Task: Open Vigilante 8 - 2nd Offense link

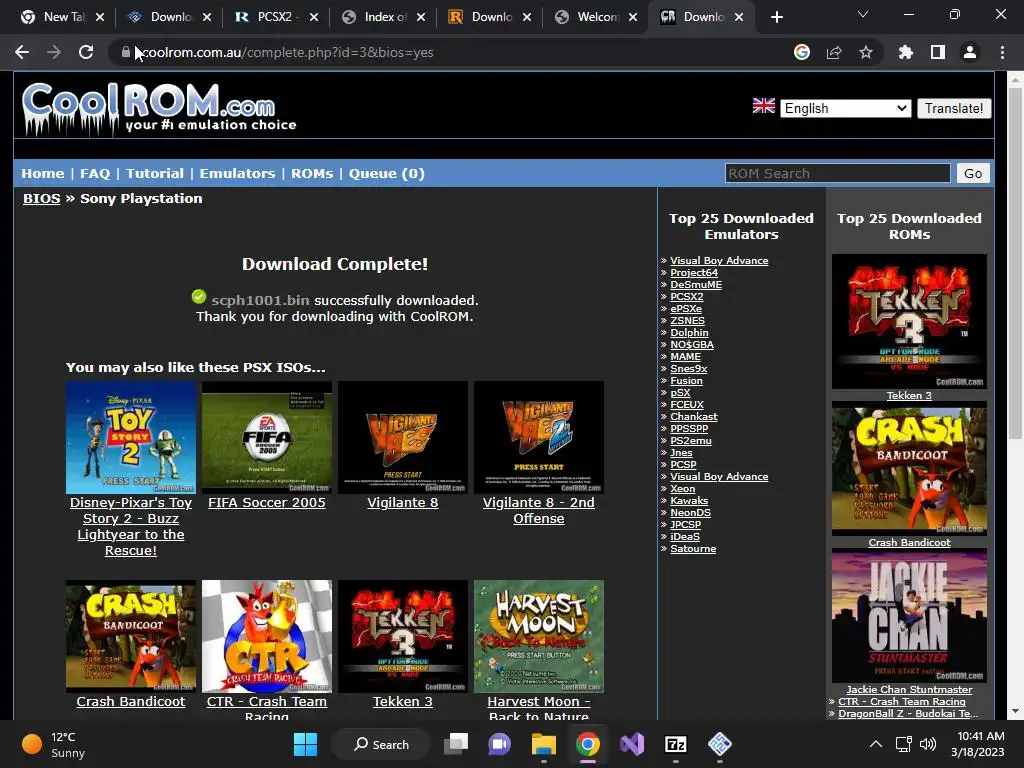Action: (538, 511)
